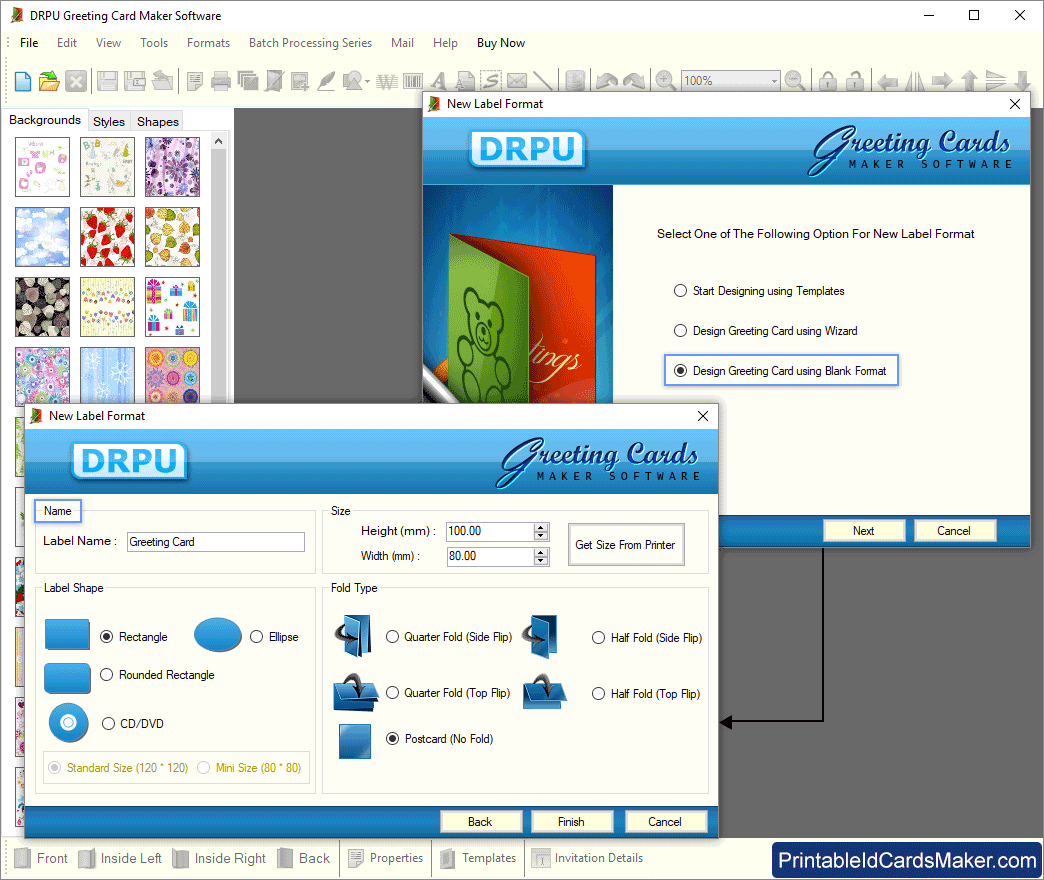Click the undo arrow icon
Screen dimensions: 1044x880
(x=607, y=81)
